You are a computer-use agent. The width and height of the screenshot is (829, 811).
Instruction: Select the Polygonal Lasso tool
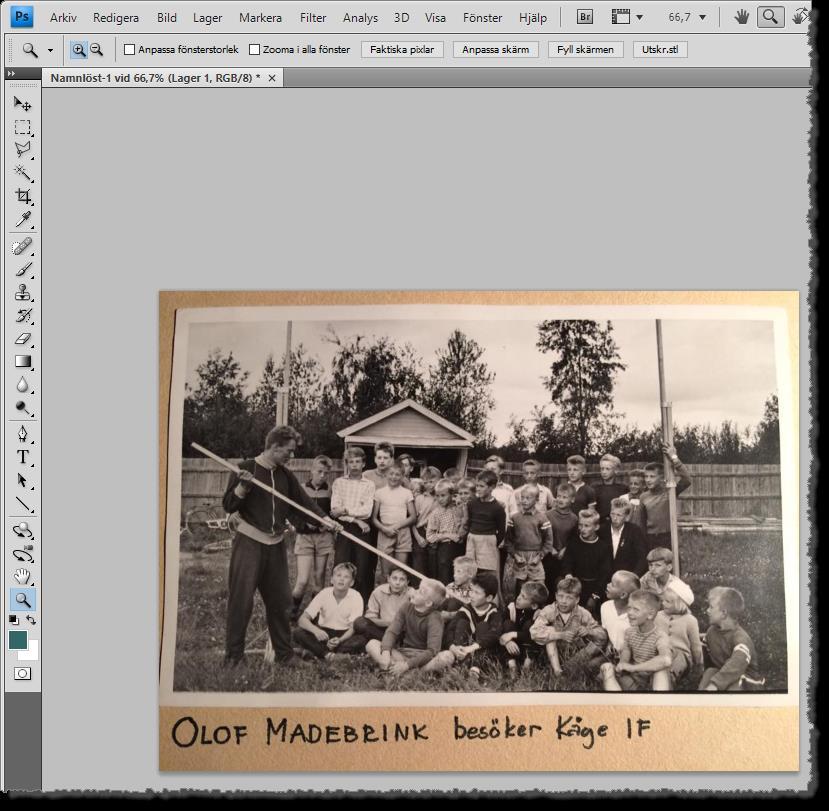(22, 150)
